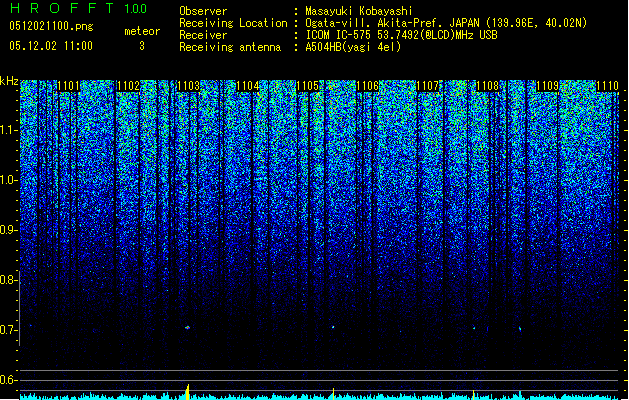Viewport: 629px width, 400px height.
Task: Click the 0.7 kHz axis tick label
Action: click(x=8, y=330)
